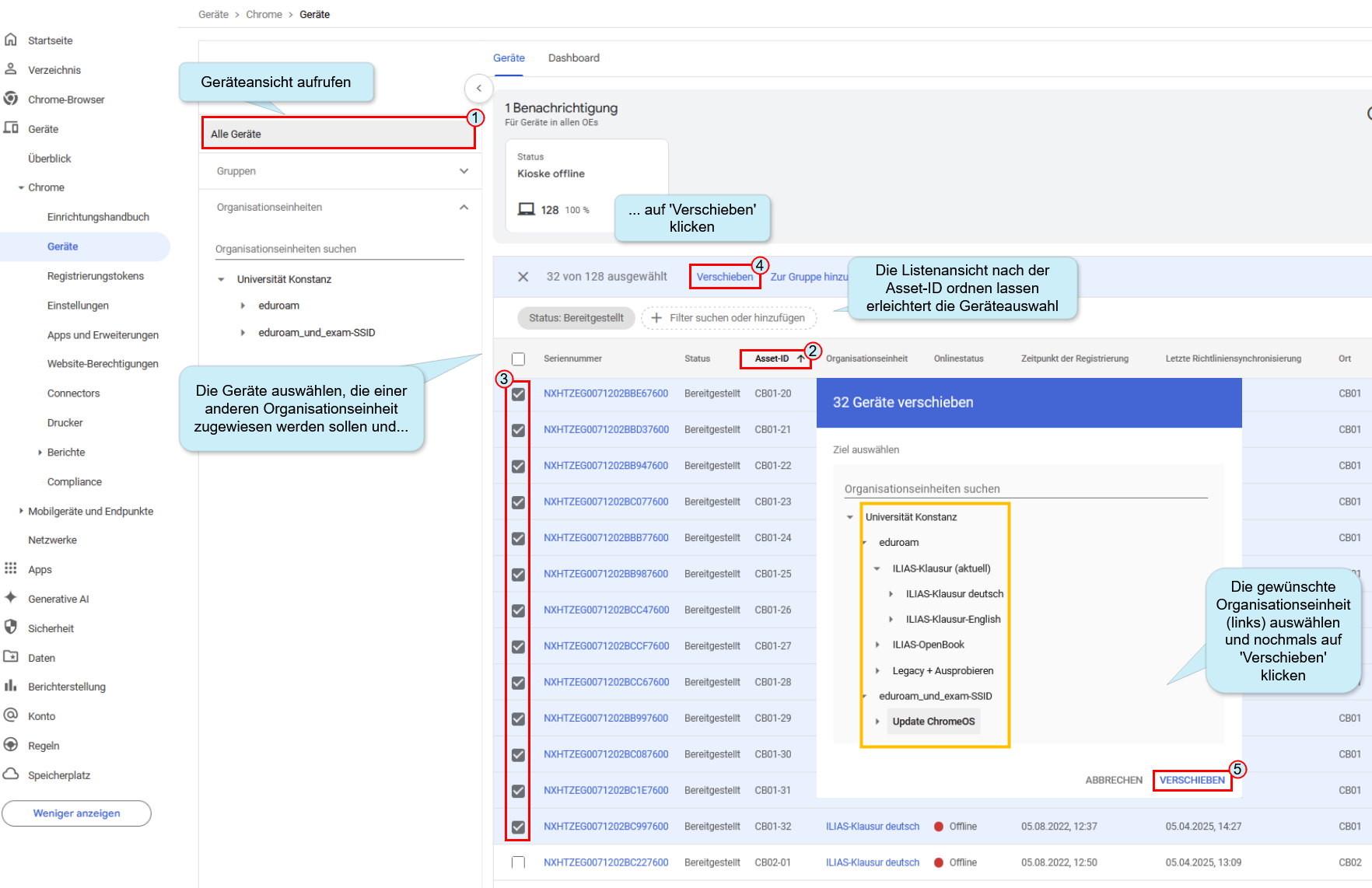Switch to the Dashboard tab
The image size is (1372, 888).
pos(574,58)
